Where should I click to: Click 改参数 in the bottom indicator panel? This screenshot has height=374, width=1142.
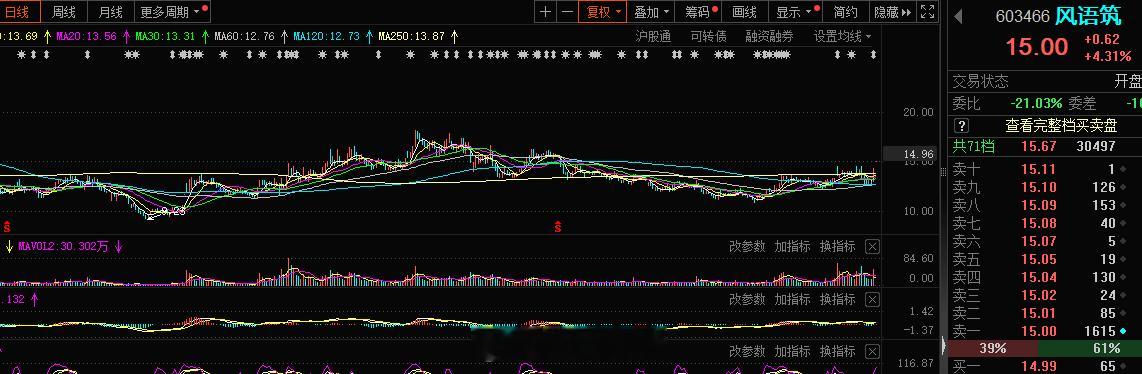point(747,351)
